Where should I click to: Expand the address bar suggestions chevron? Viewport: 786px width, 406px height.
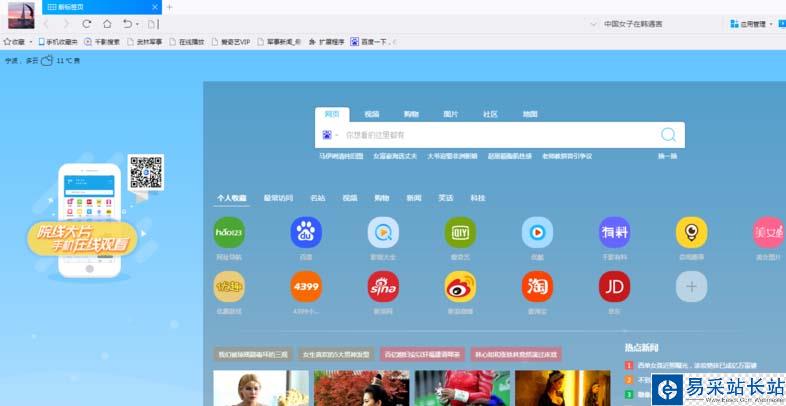point(594,24)
